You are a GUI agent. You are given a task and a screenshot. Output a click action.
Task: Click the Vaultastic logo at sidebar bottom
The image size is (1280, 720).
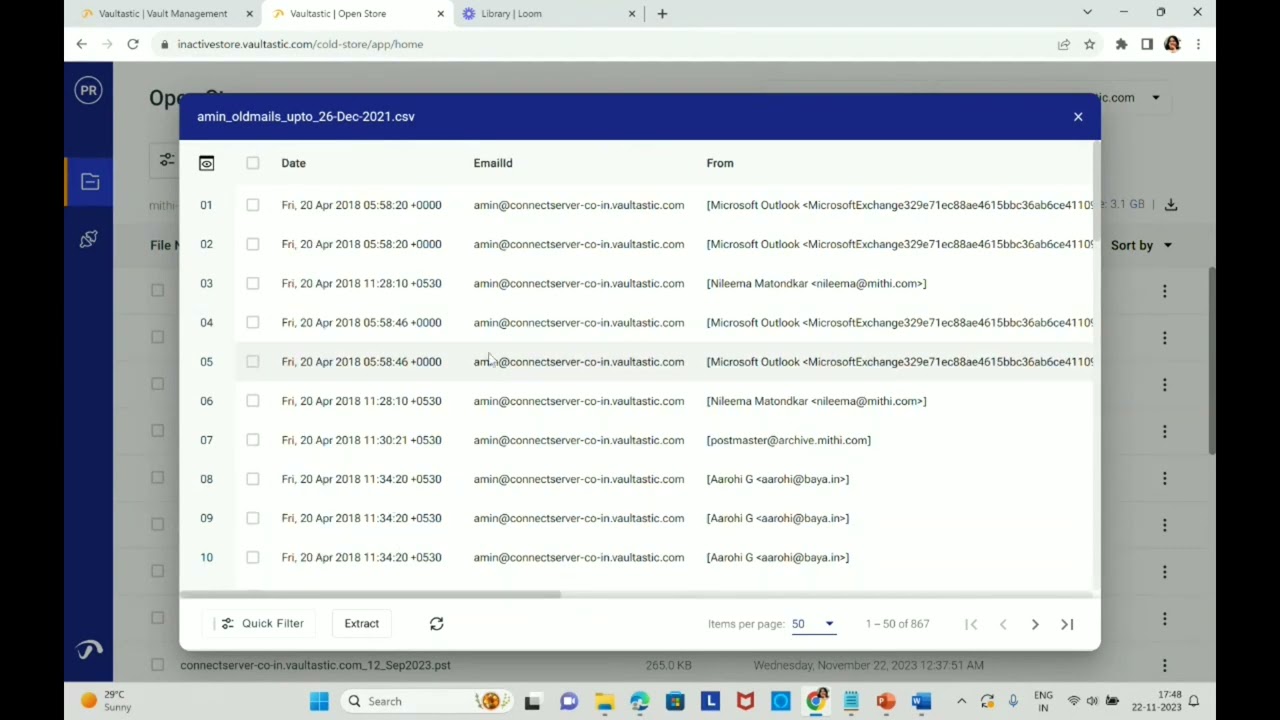pos(89,650)
